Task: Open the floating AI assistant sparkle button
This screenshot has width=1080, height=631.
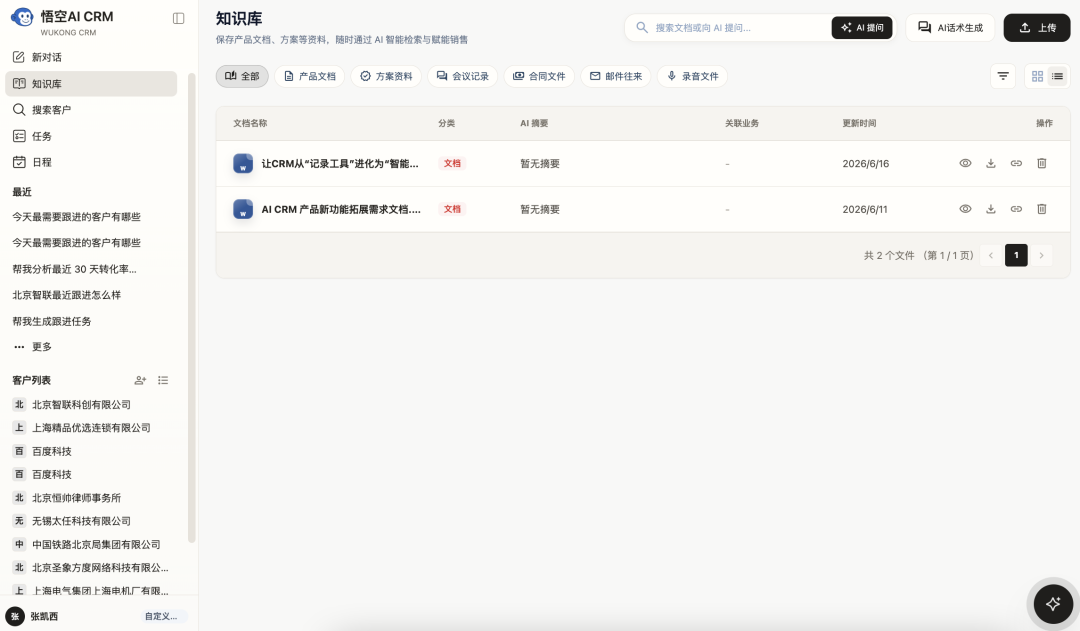Action: pyautogui.click(x=1053, y=604)
